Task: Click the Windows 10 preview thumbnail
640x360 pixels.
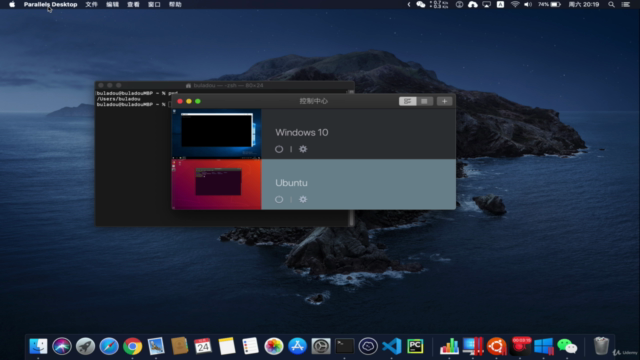Action: pos(216,134)
